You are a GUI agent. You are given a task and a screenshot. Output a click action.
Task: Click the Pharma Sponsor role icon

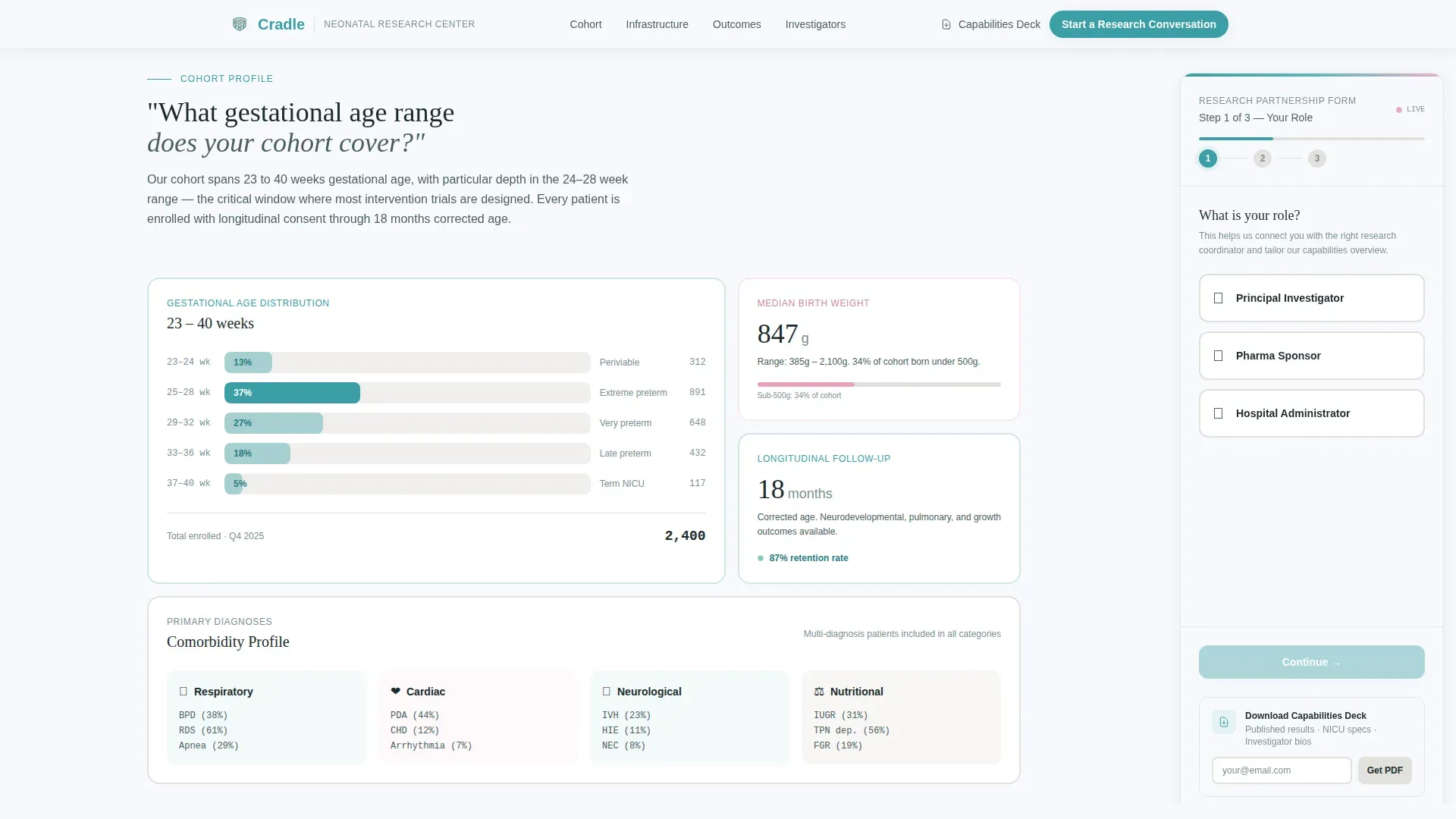[1219, 356]
